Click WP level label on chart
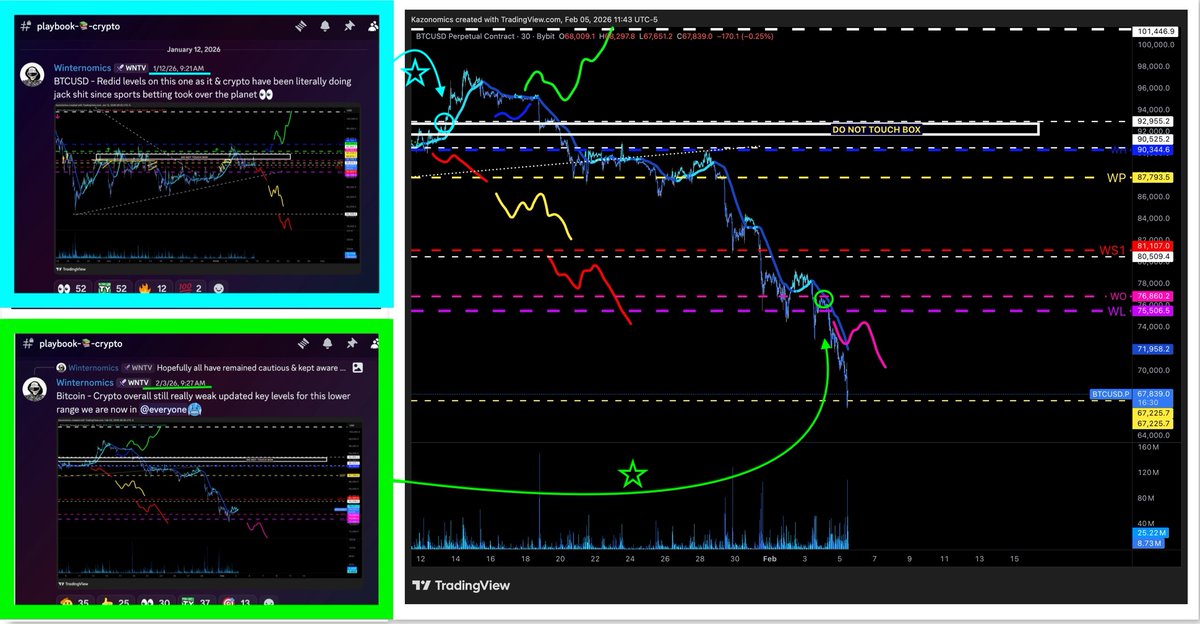 tap(1116, 178)
